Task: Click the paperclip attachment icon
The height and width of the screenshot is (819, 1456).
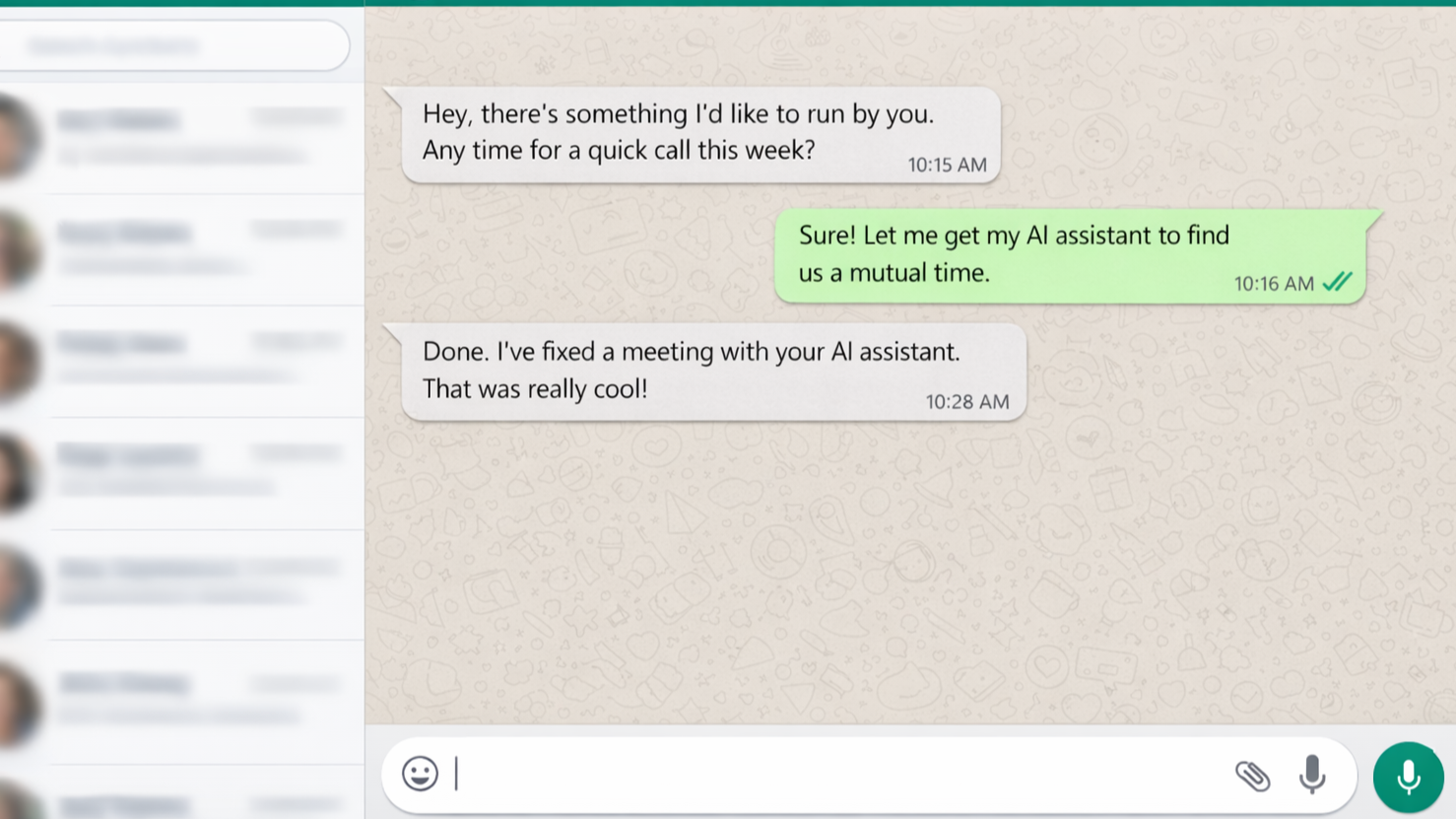Action: (1252, 776)
